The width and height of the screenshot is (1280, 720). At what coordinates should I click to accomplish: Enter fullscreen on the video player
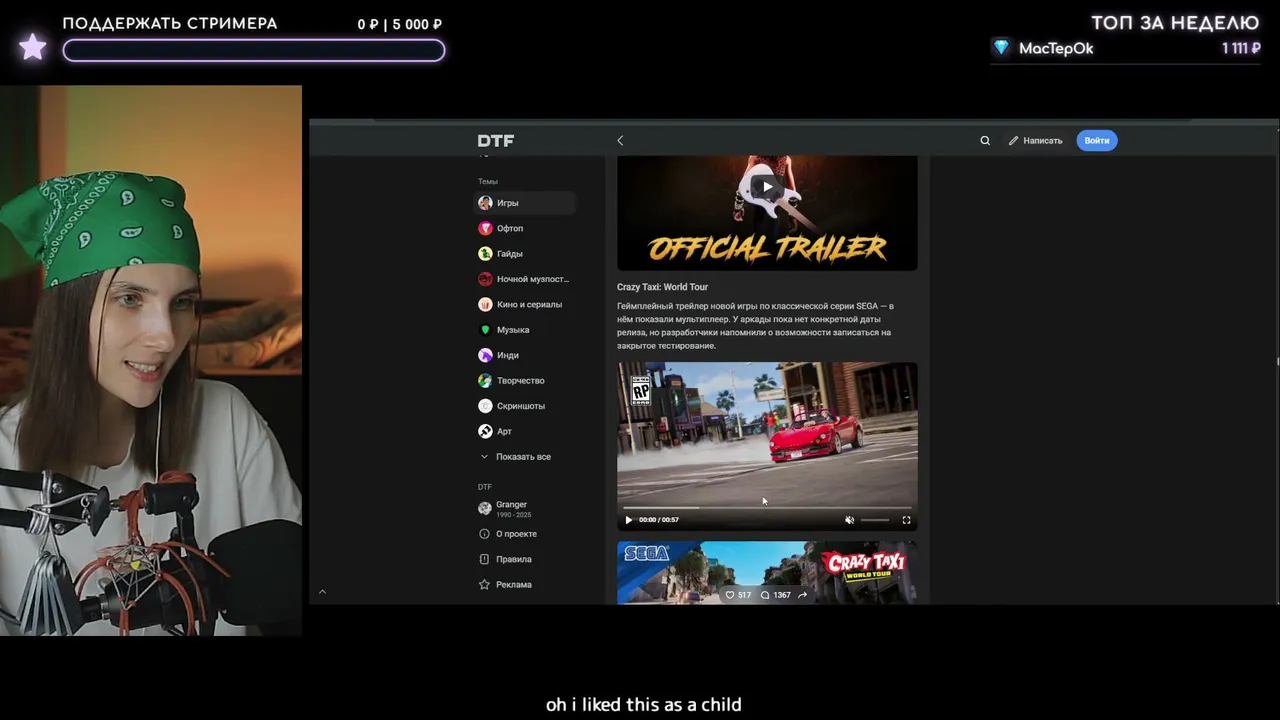point(907,520)
